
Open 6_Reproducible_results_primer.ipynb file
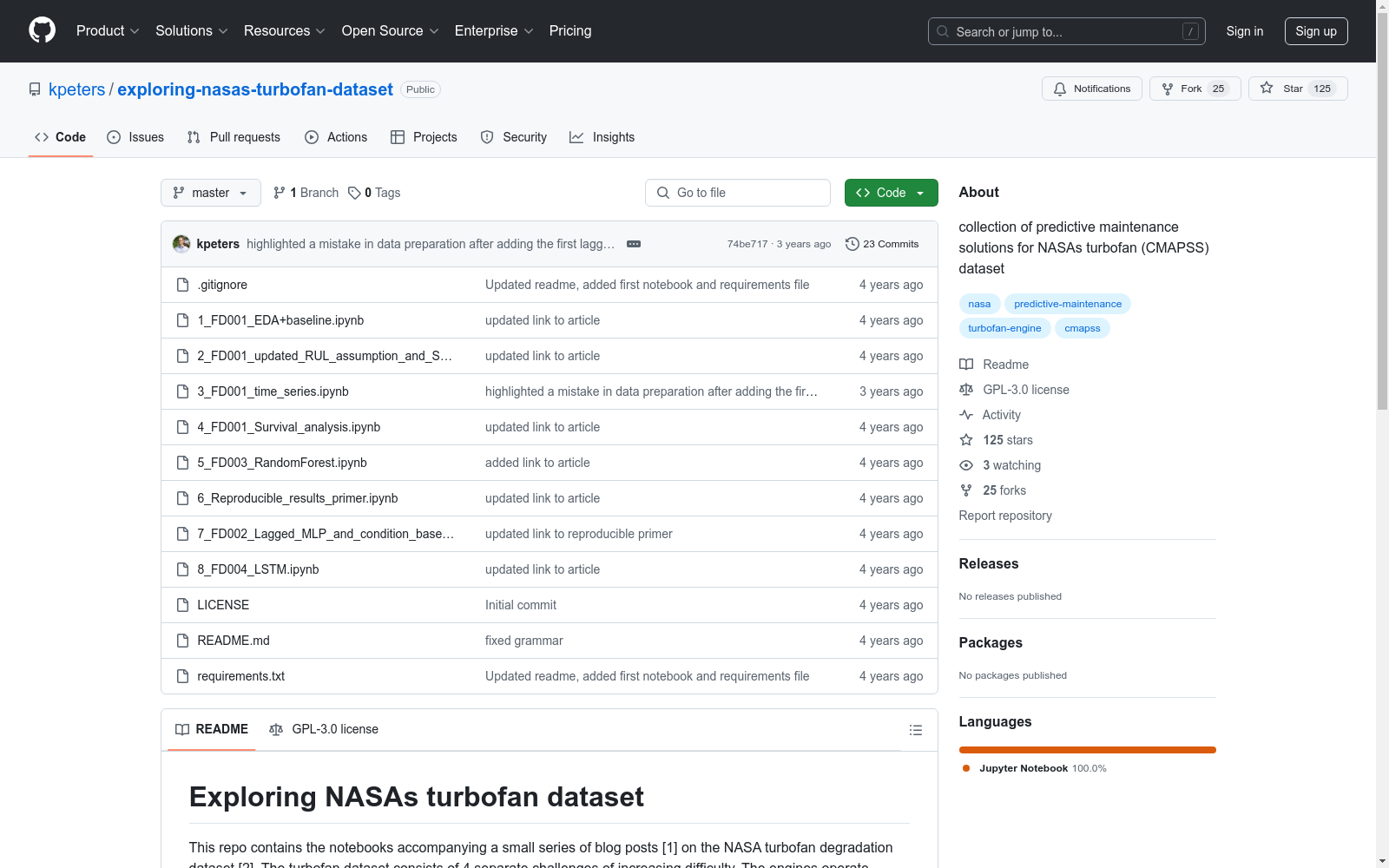coord(298,498)
